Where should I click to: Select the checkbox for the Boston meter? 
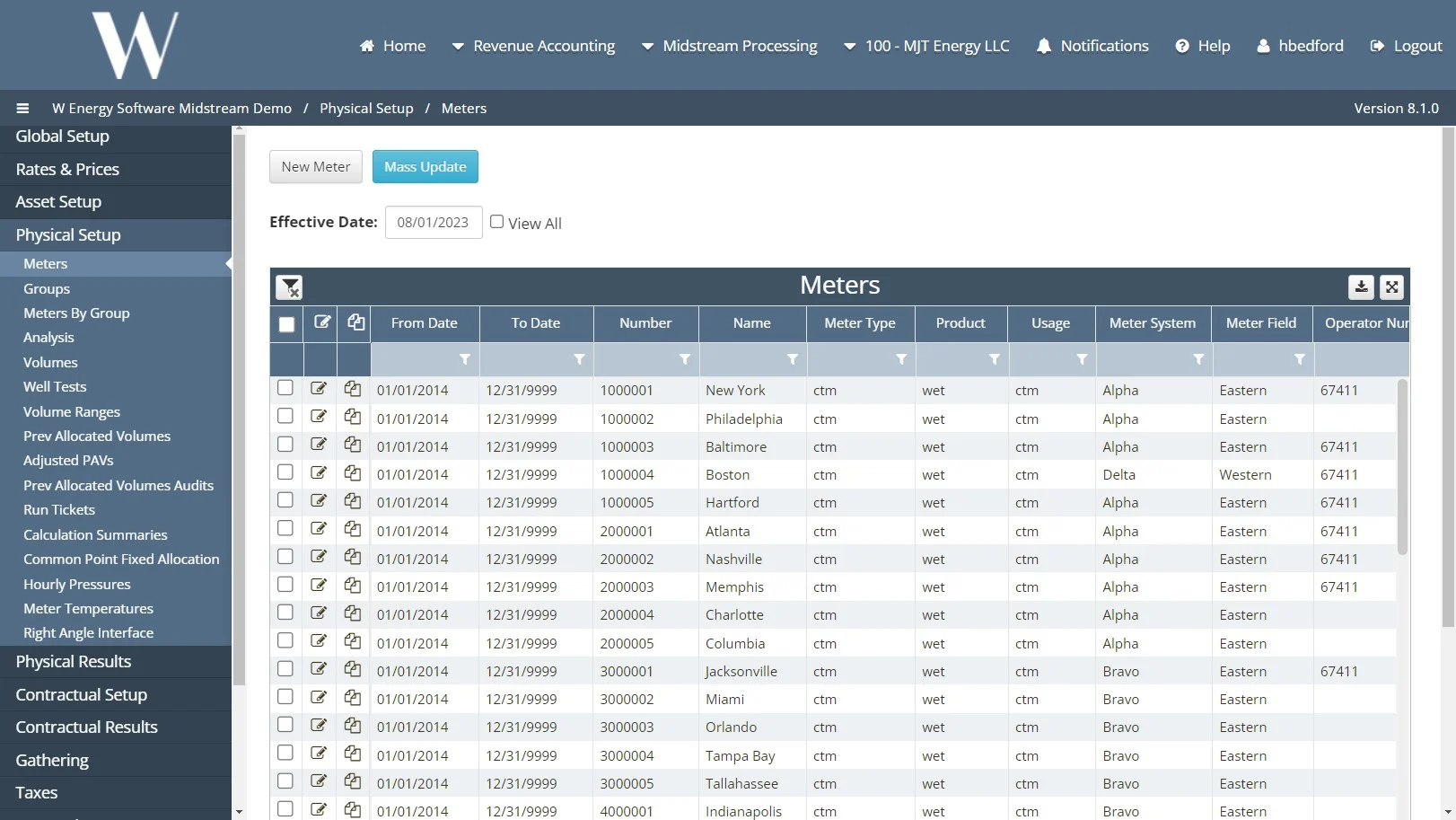[285, 472]
